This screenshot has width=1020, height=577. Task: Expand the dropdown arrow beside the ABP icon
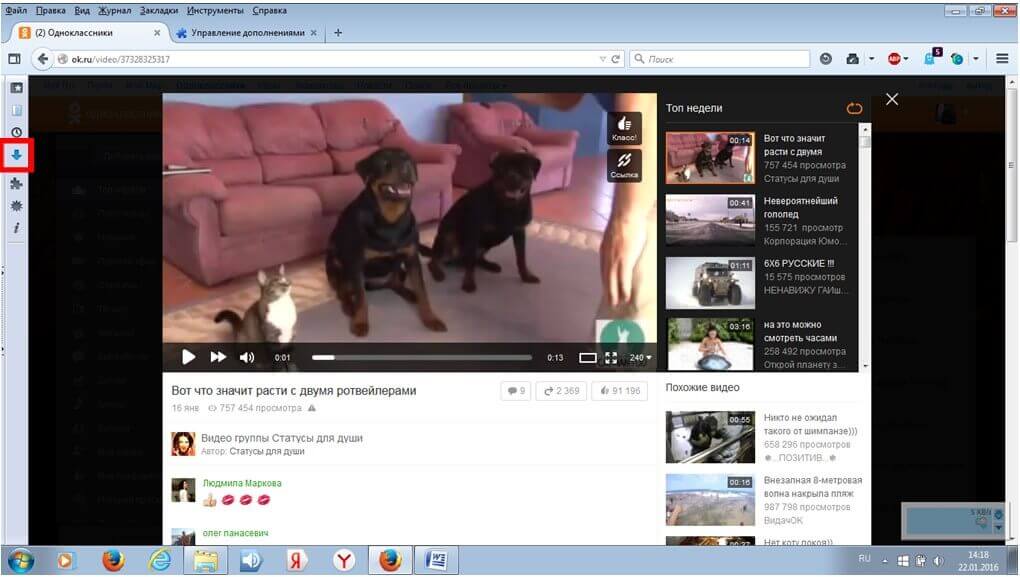point(907,59)
